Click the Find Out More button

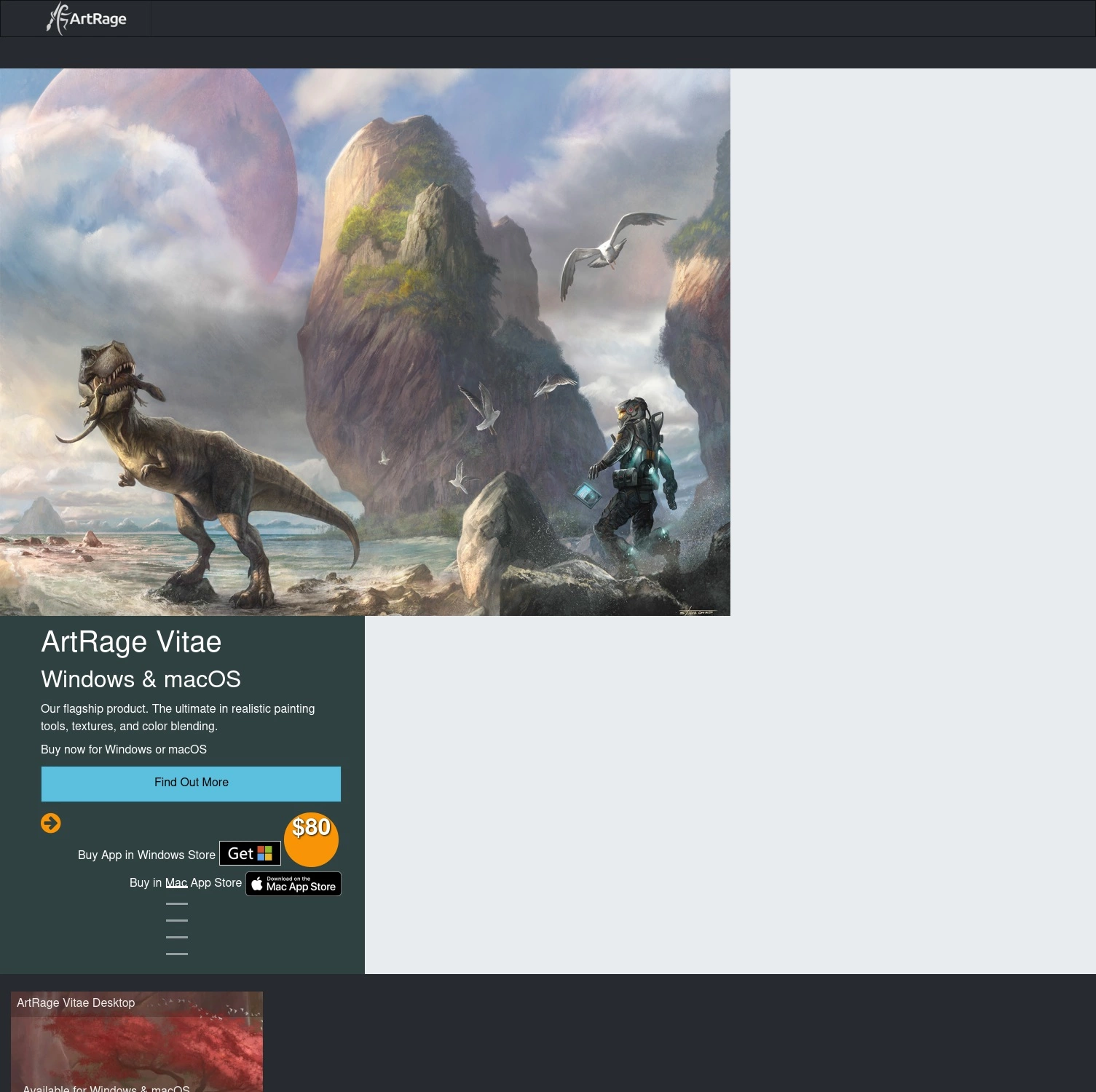tap(191, 783)
